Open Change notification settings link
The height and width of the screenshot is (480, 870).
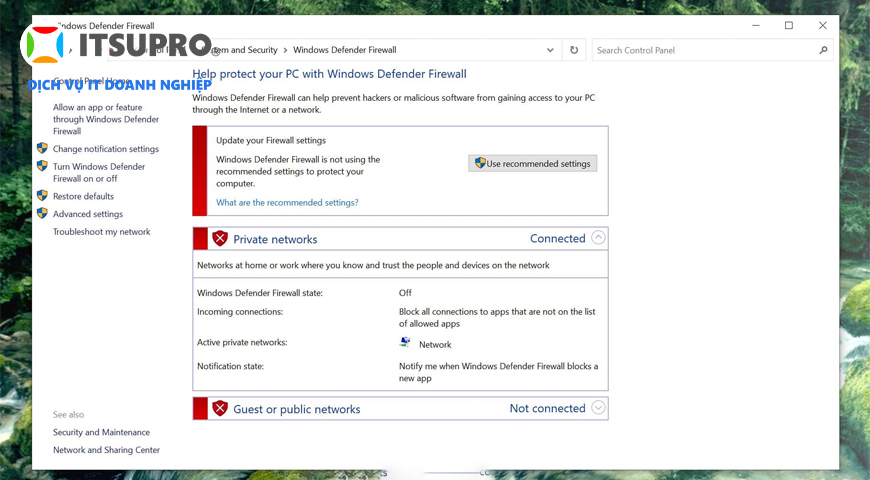106,149
